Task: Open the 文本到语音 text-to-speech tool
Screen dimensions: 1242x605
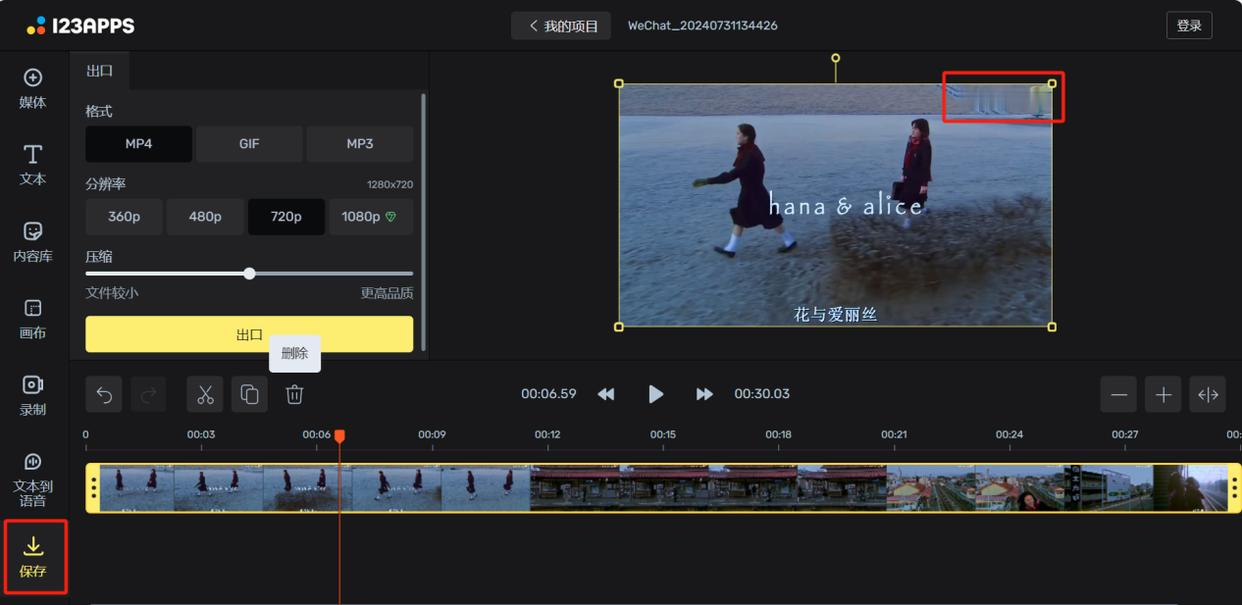Action: [x=33, y=477]
